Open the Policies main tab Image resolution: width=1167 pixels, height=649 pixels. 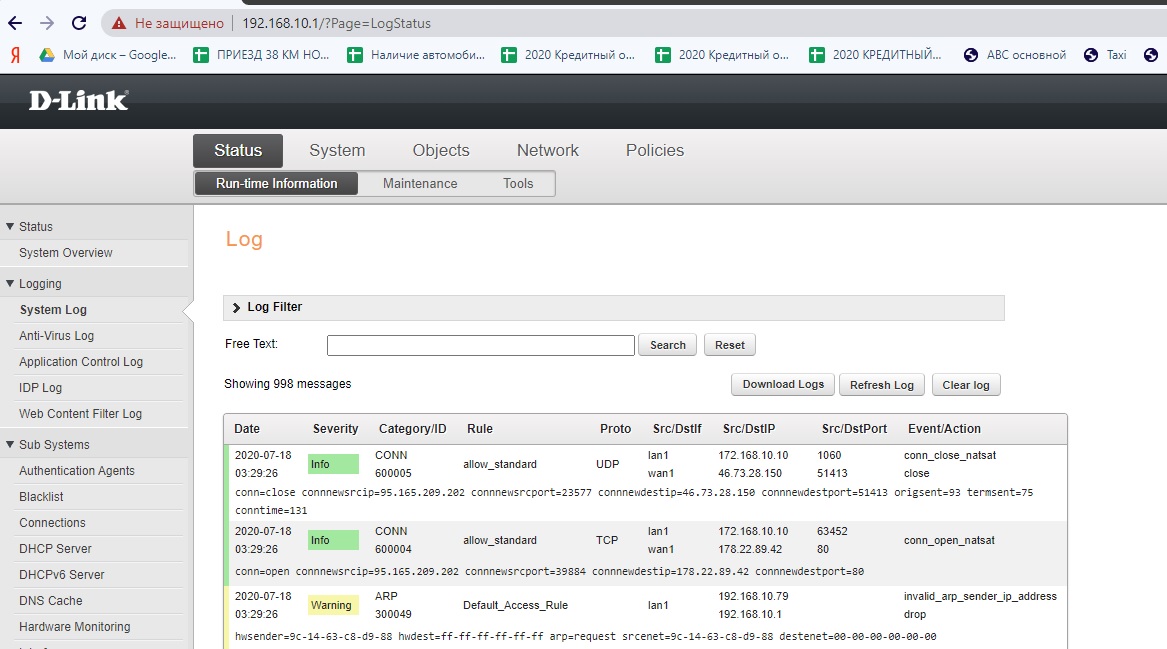pos(655,151)
